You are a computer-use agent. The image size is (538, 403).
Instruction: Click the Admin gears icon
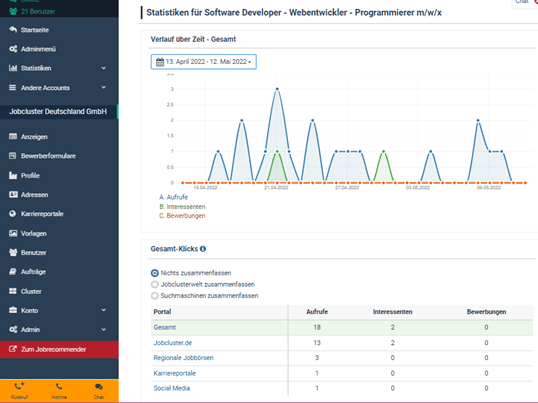point(13,329)
